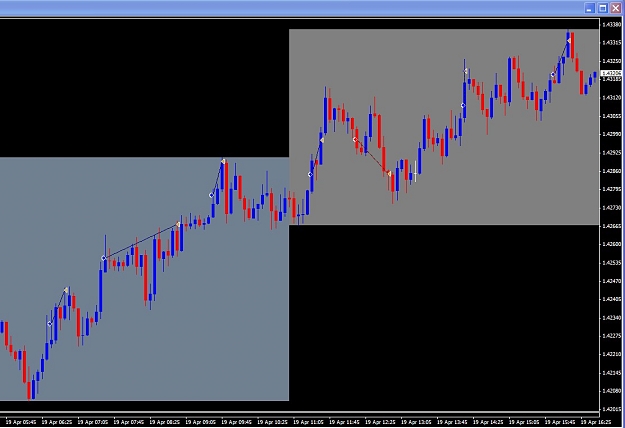625x428 pixels.
Task: Maximize the chart window
Action: (x=603, y=8)
